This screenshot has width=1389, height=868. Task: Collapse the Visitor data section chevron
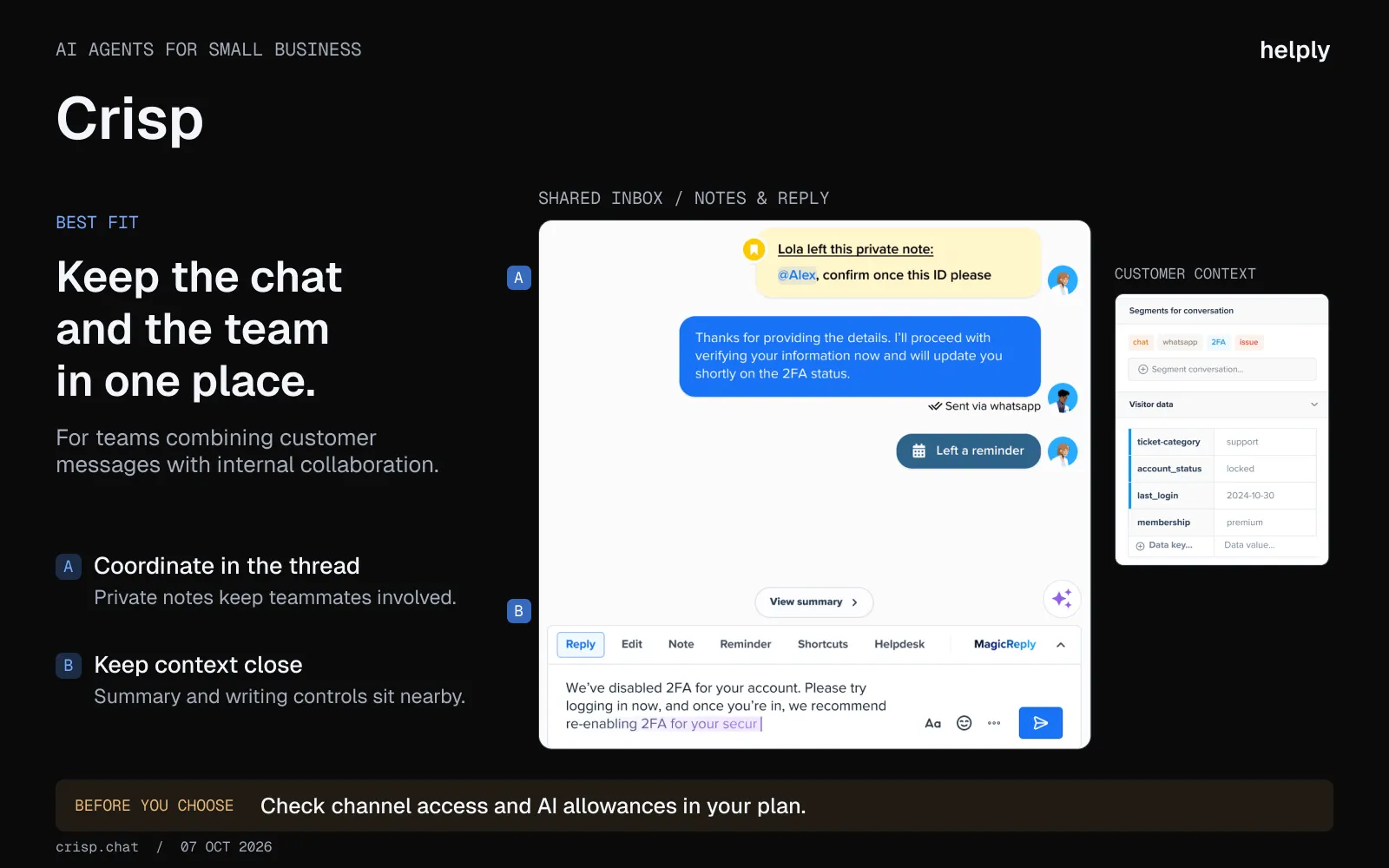pyautogui.click(x=1314, y=404)
